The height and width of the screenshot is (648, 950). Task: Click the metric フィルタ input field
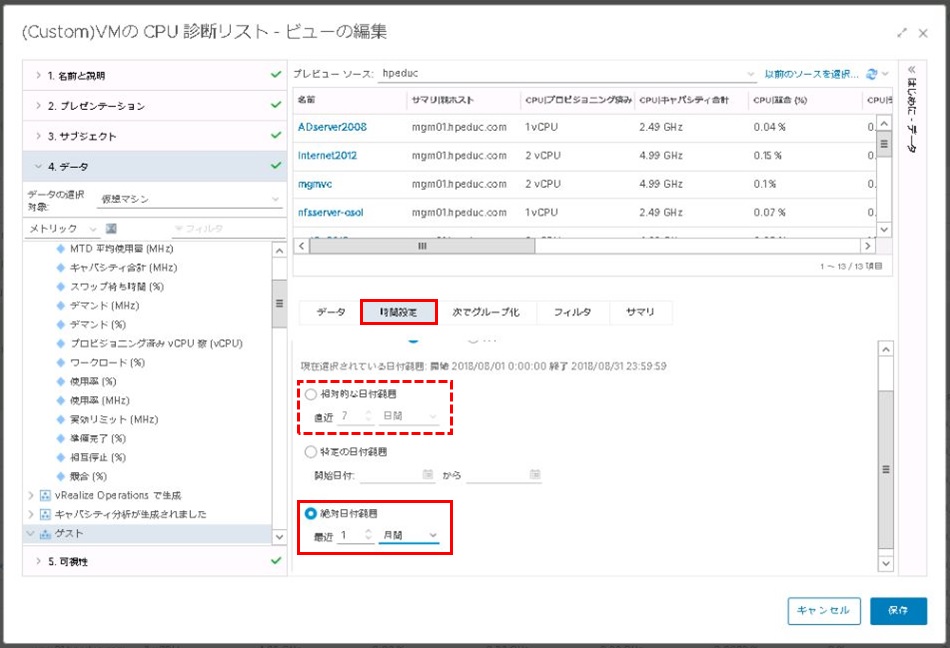pos(227,228)
